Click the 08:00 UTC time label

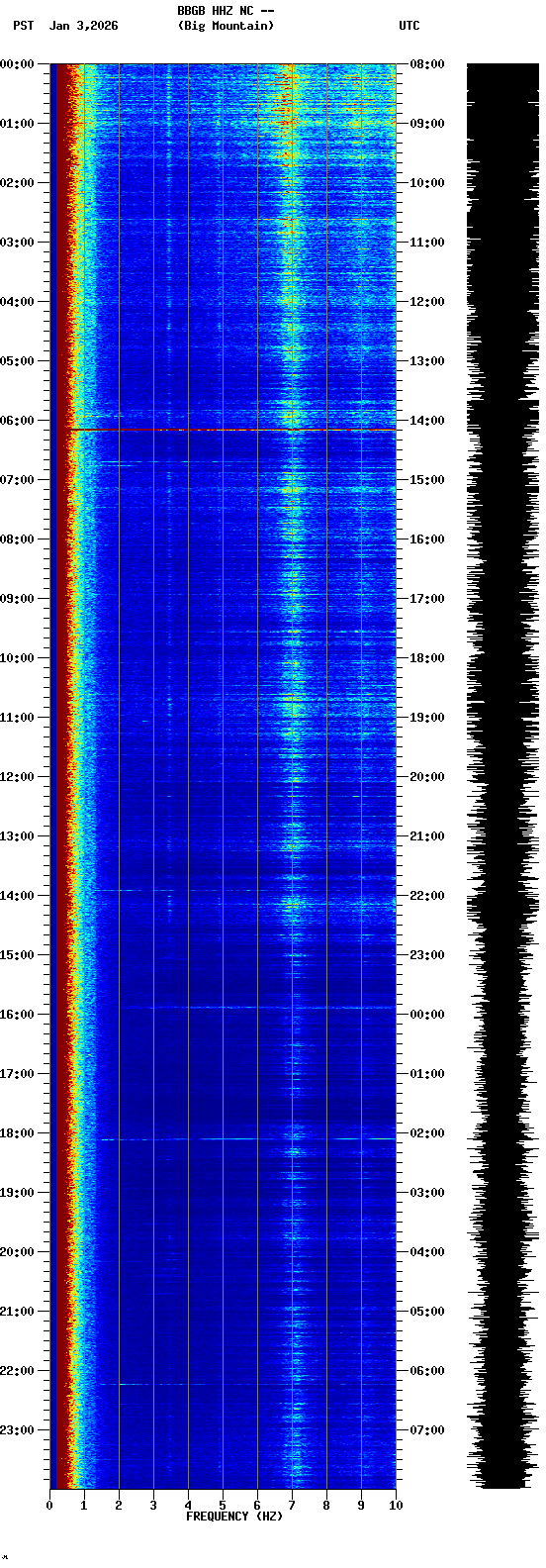tap(427, 64)
